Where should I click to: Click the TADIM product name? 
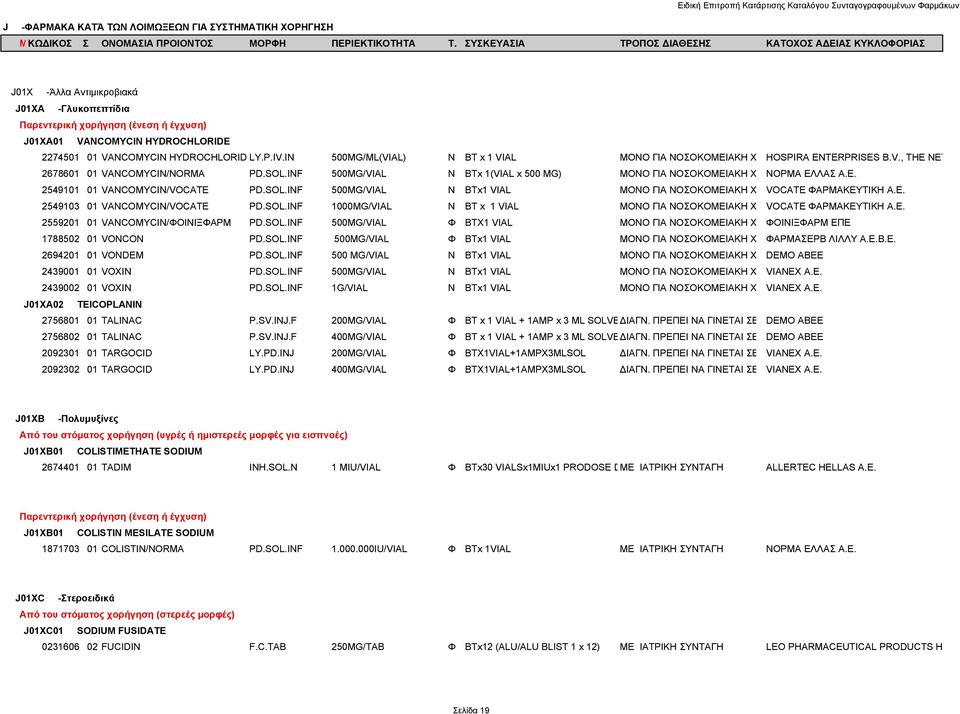[x=116, y=467]
